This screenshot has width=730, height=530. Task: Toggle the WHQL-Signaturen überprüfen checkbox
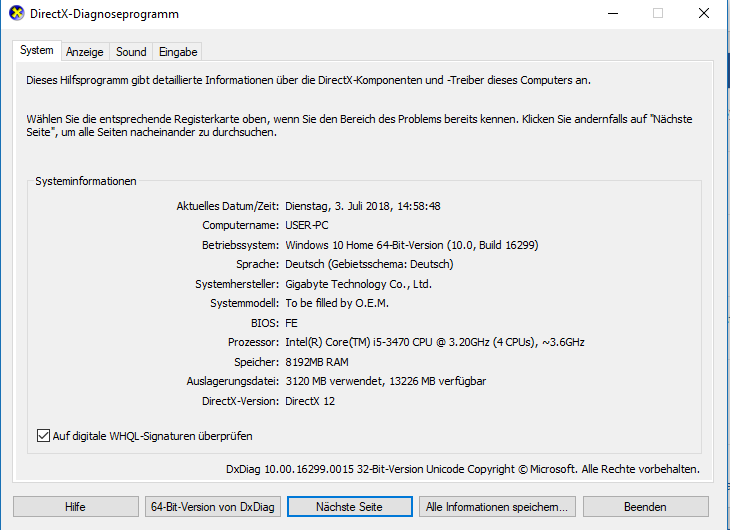[43, 436]
